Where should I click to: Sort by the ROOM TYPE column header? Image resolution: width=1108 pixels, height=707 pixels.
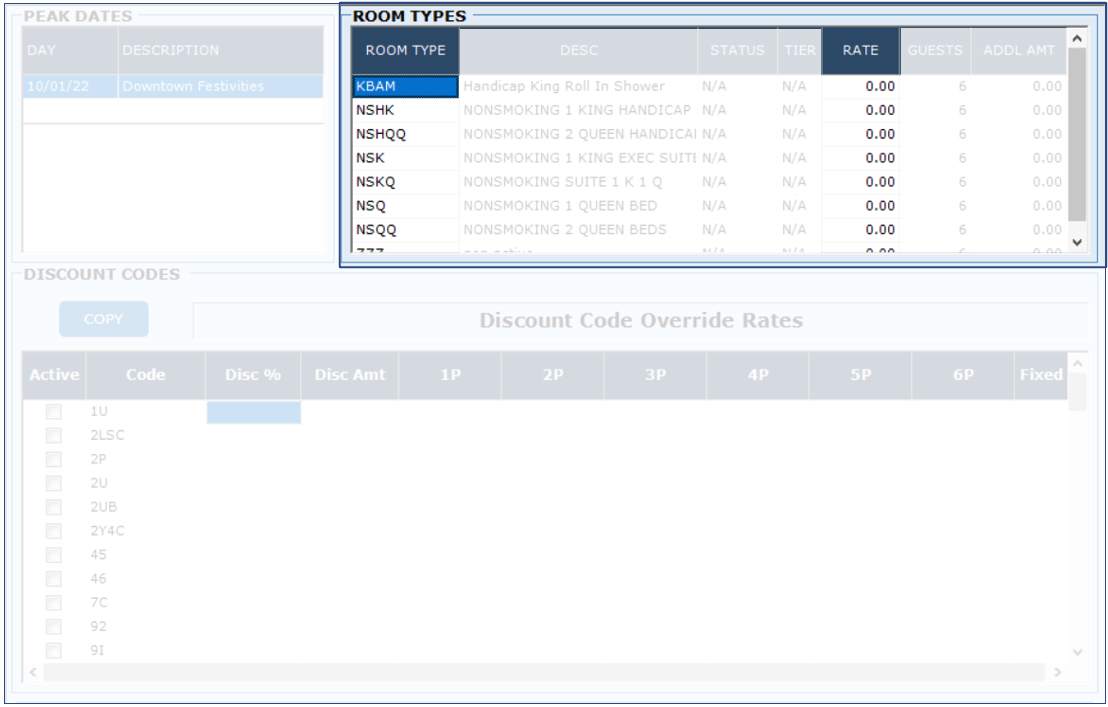pyautogui.click(x=405, y=51)
